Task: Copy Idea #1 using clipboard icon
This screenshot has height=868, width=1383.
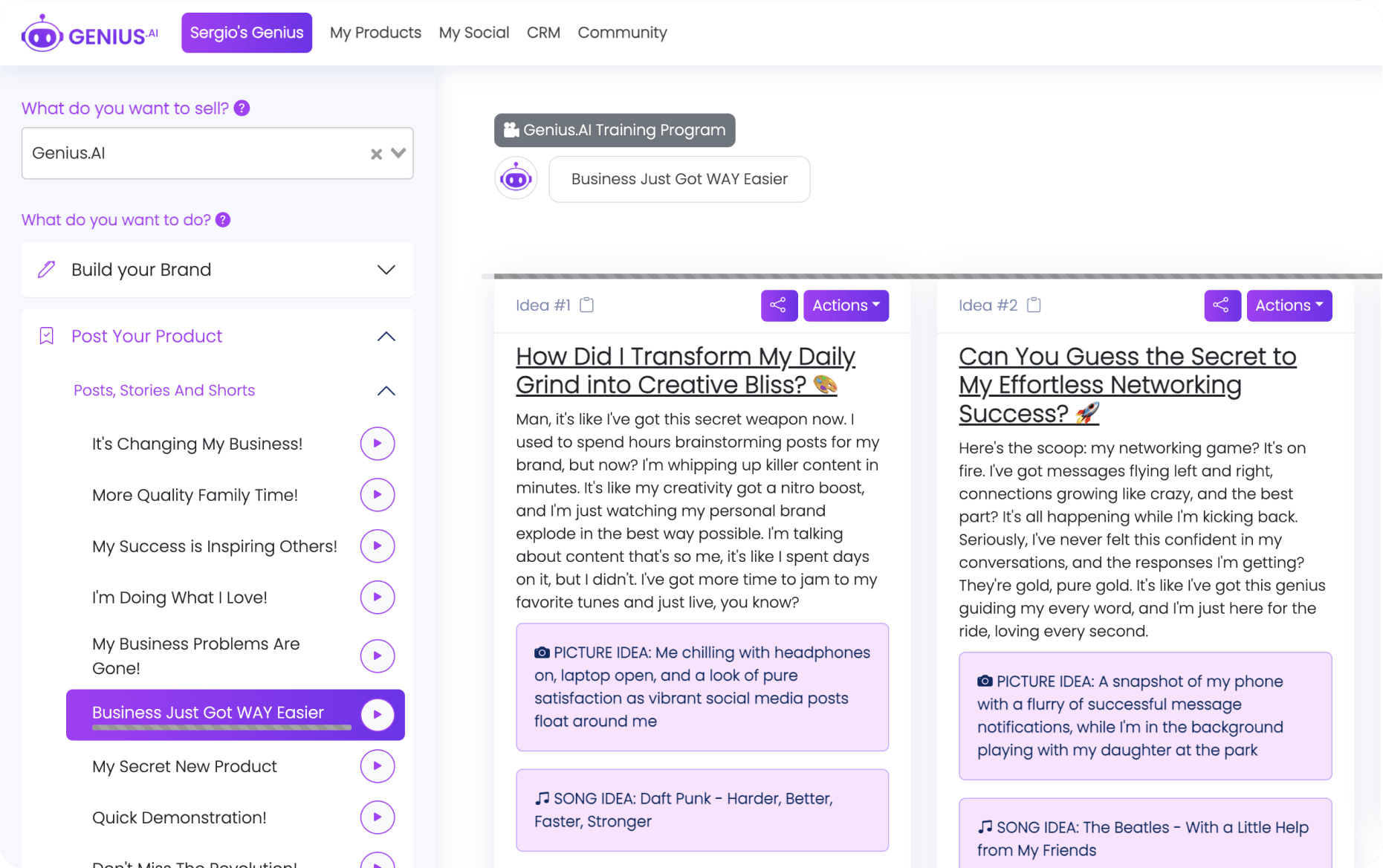Action: [586, 305]
